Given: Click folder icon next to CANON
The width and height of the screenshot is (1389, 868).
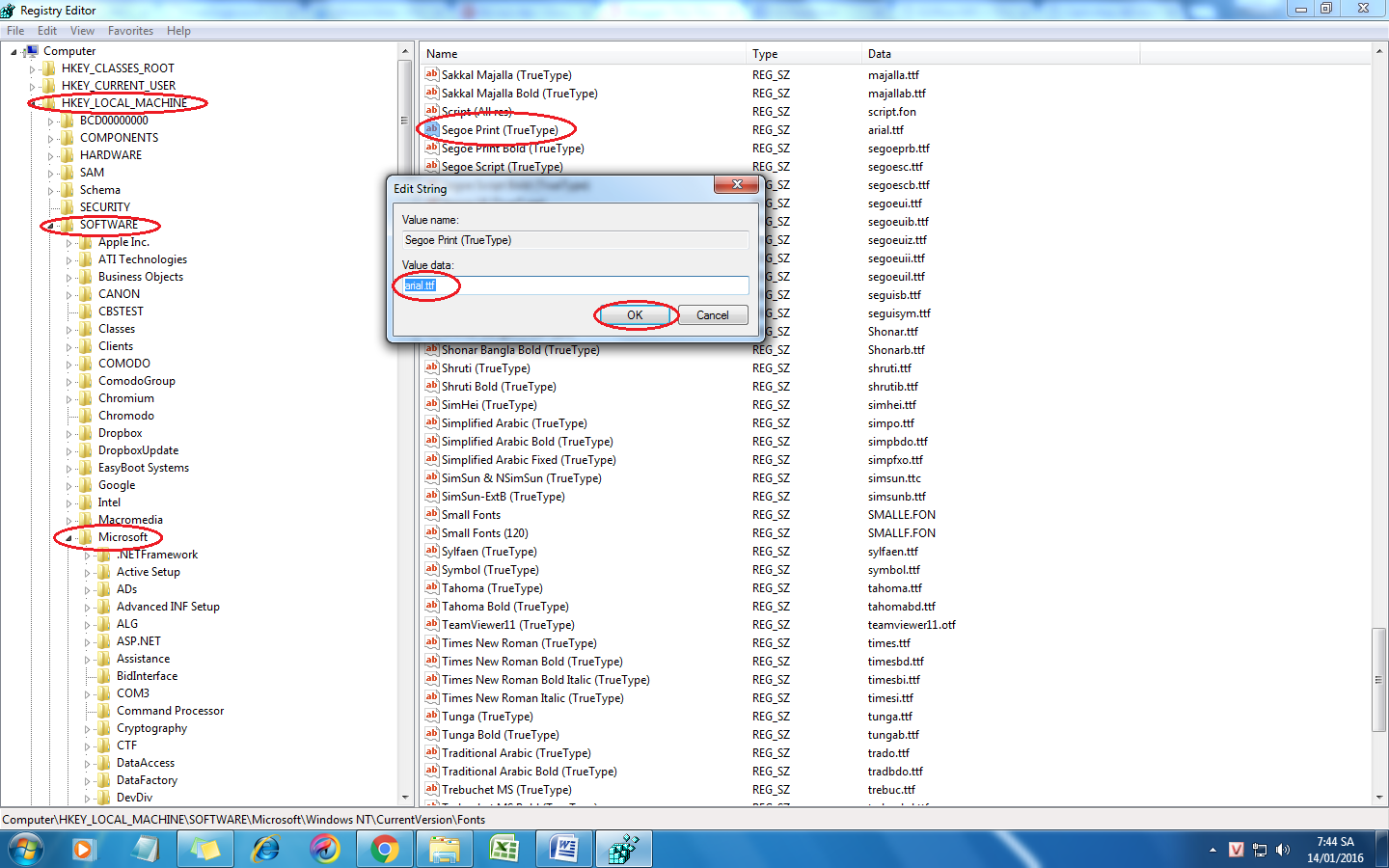Looking at the screenshot, I should [86, 294].
